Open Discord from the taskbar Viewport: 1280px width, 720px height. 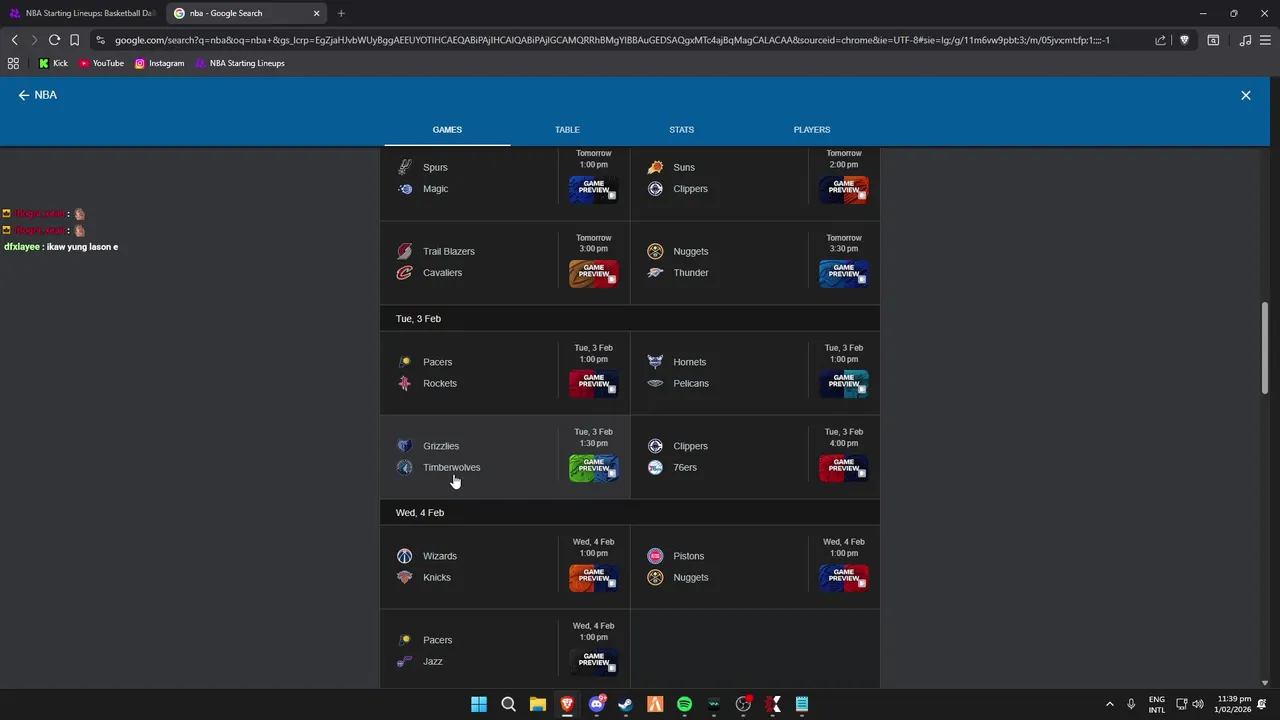click(x=597, y=704)
